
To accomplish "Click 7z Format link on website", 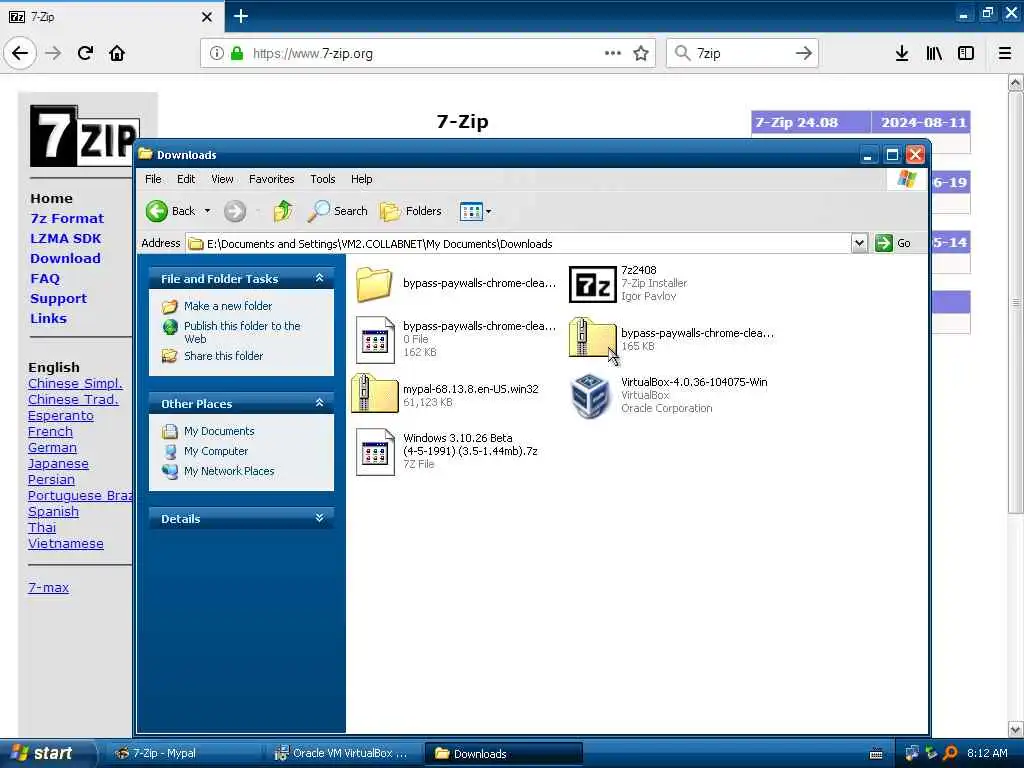I will (67, 218).
